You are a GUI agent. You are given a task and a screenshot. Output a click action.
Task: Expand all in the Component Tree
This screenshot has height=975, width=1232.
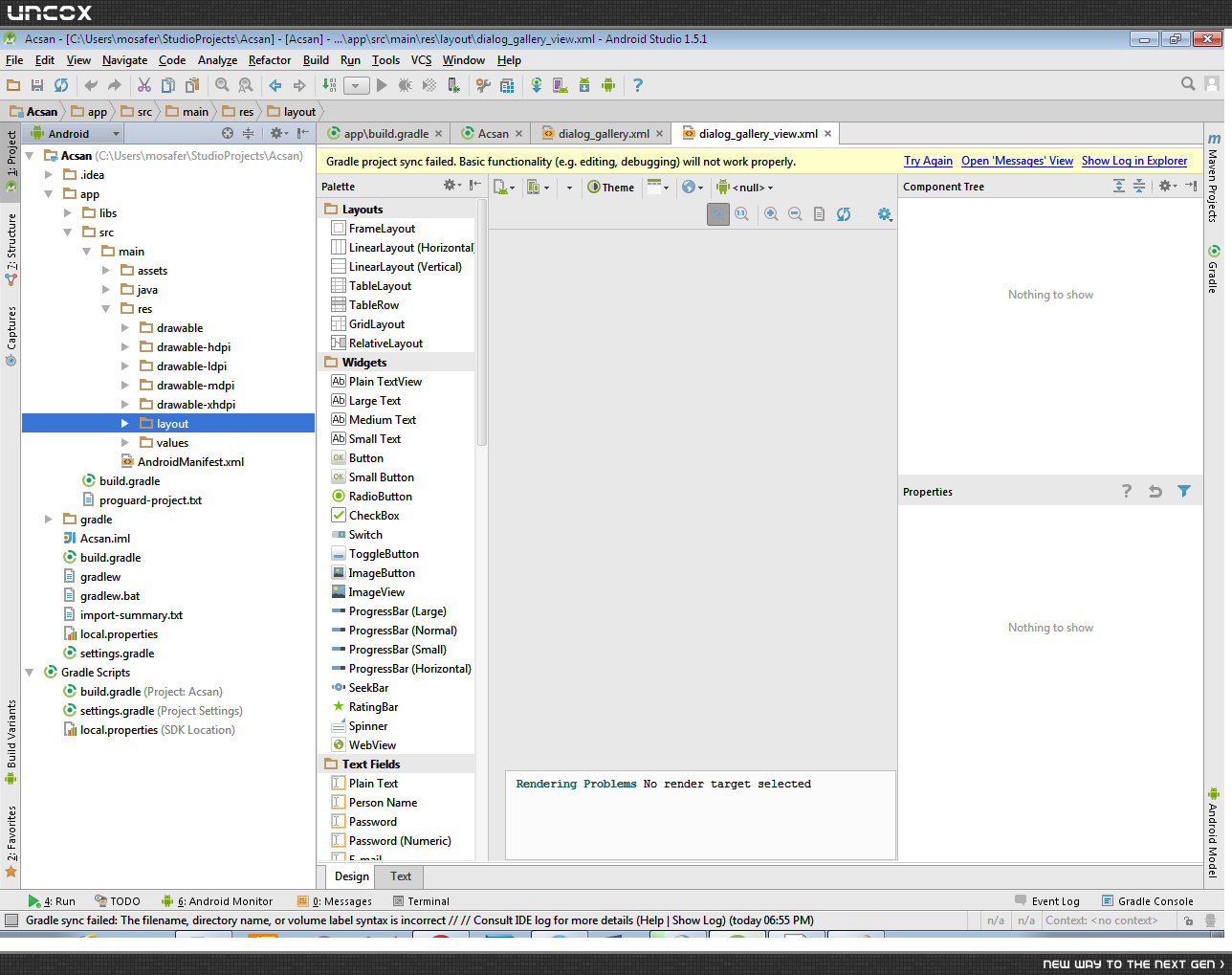pos(1119,186)
